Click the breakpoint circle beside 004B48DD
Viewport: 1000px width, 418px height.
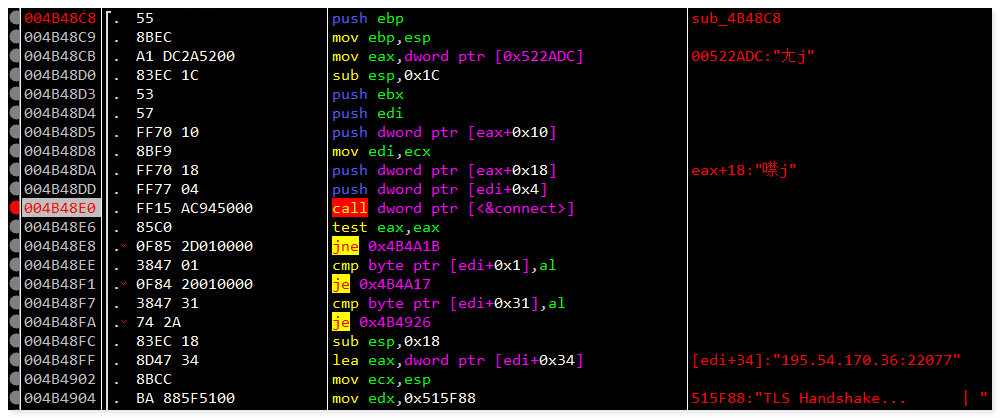coord(13,189)
